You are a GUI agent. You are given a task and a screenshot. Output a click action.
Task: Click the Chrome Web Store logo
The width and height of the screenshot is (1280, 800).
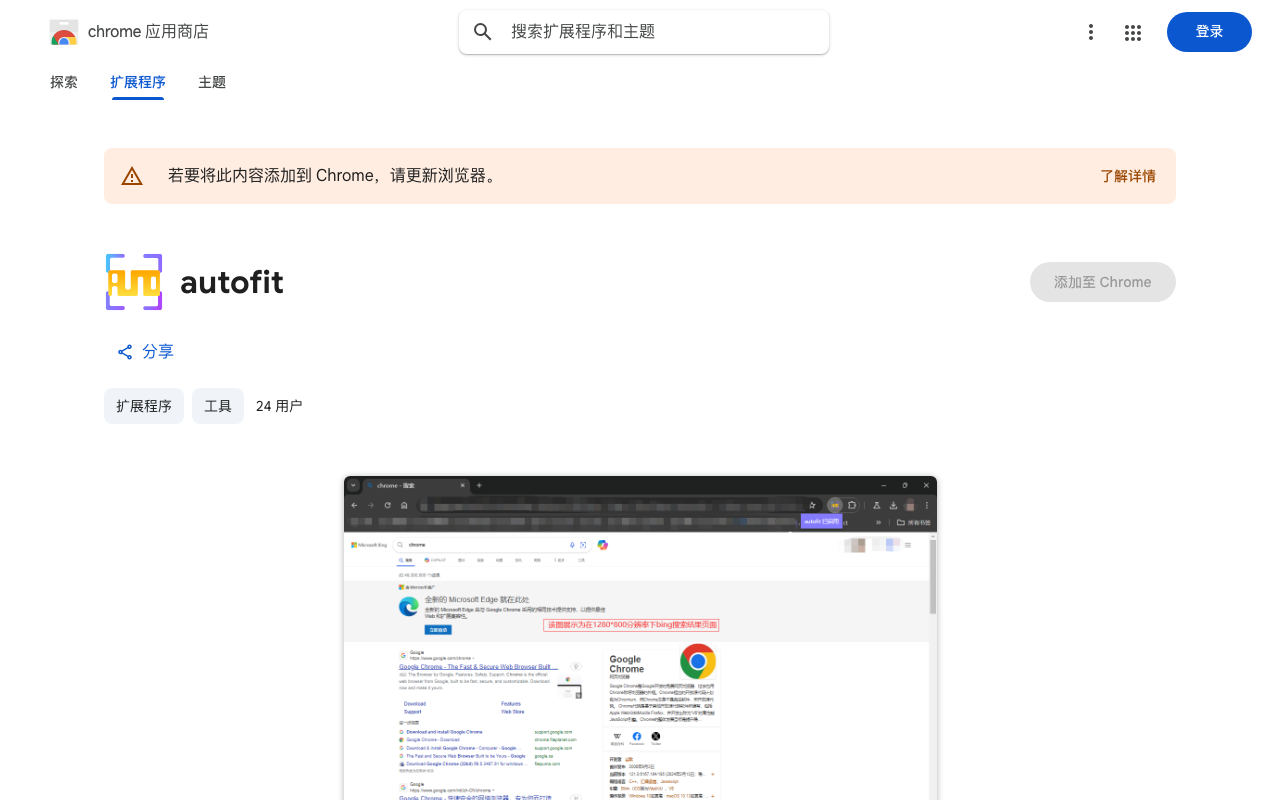click(64, 32)
